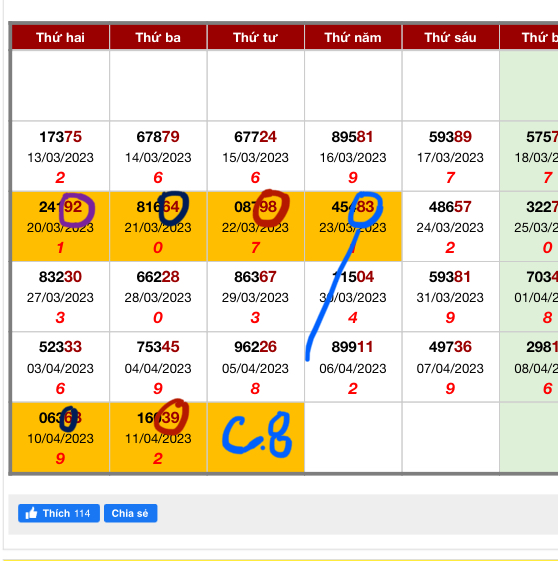Select the Thứ năm column header
The image size is (558, 561).
pos(353,37)
